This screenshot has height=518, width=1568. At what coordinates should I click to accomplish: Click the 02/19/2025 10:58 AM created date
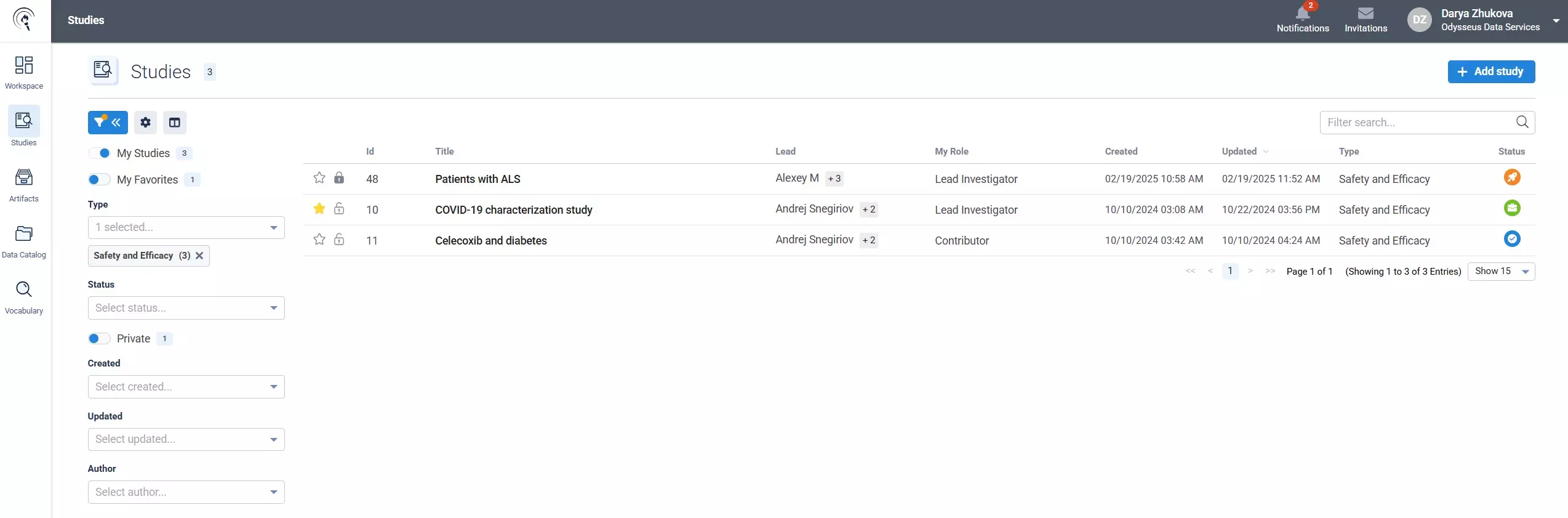pos(1154,179)
